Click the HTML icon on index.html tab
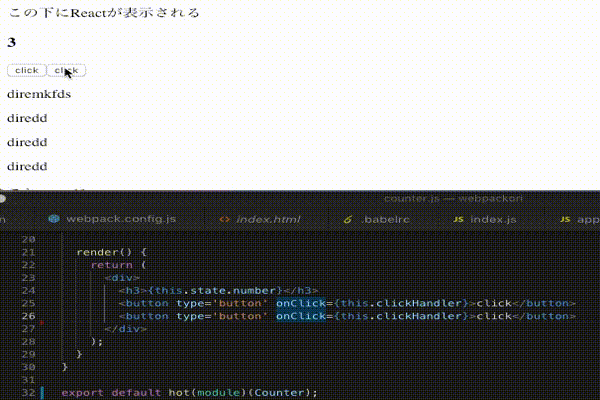 pyautogui.click(x=225, y=219)
